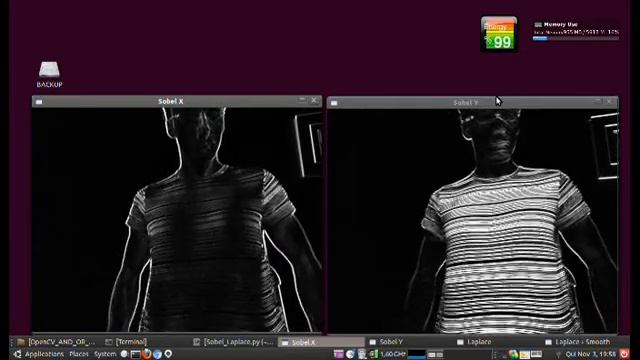Focus the Sobel Y window title bar
This screenshot has height=360, width=640.
pyautogui.click(x=473, y=102)
